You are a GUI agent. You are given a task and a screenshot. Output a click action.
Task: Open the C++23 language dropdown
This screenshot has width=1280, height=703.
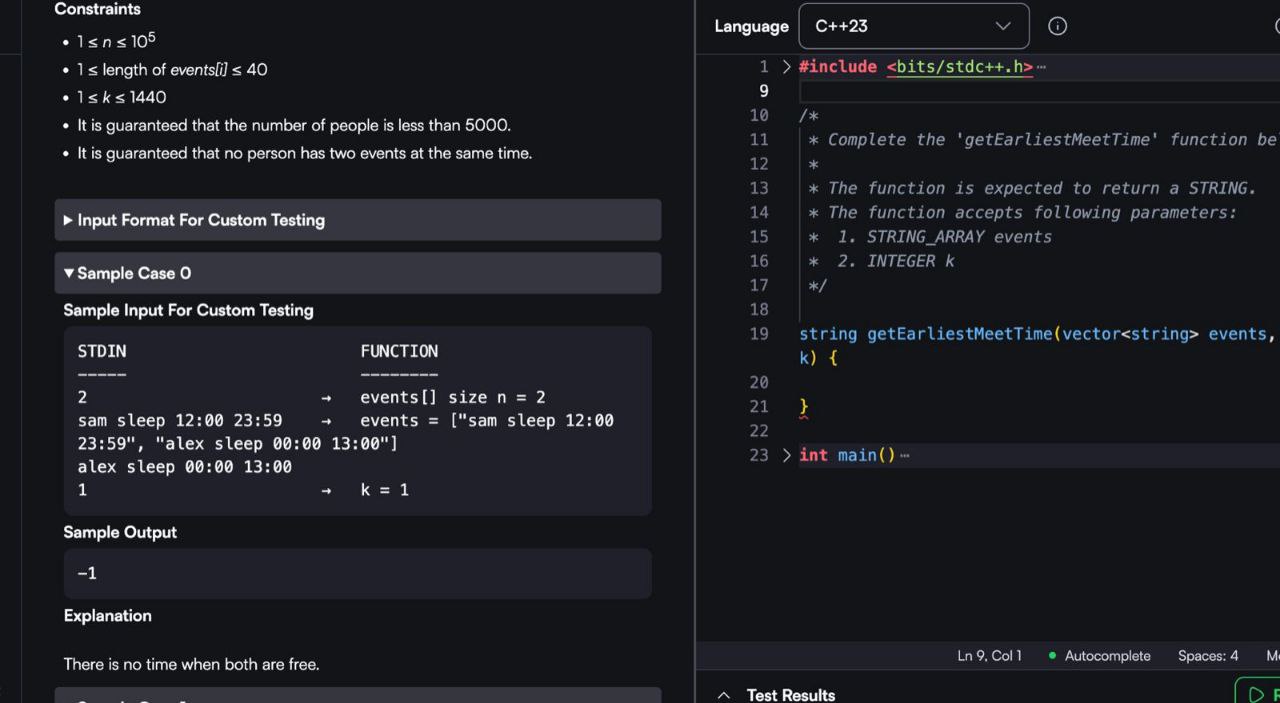tap(913, 27)
